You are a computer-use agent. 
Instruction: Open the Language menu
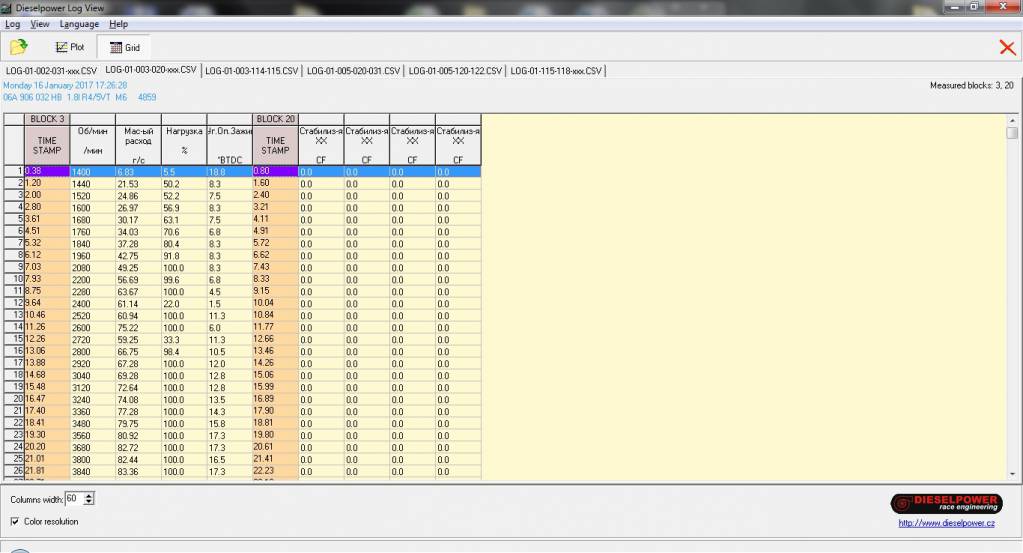[79, 24]
